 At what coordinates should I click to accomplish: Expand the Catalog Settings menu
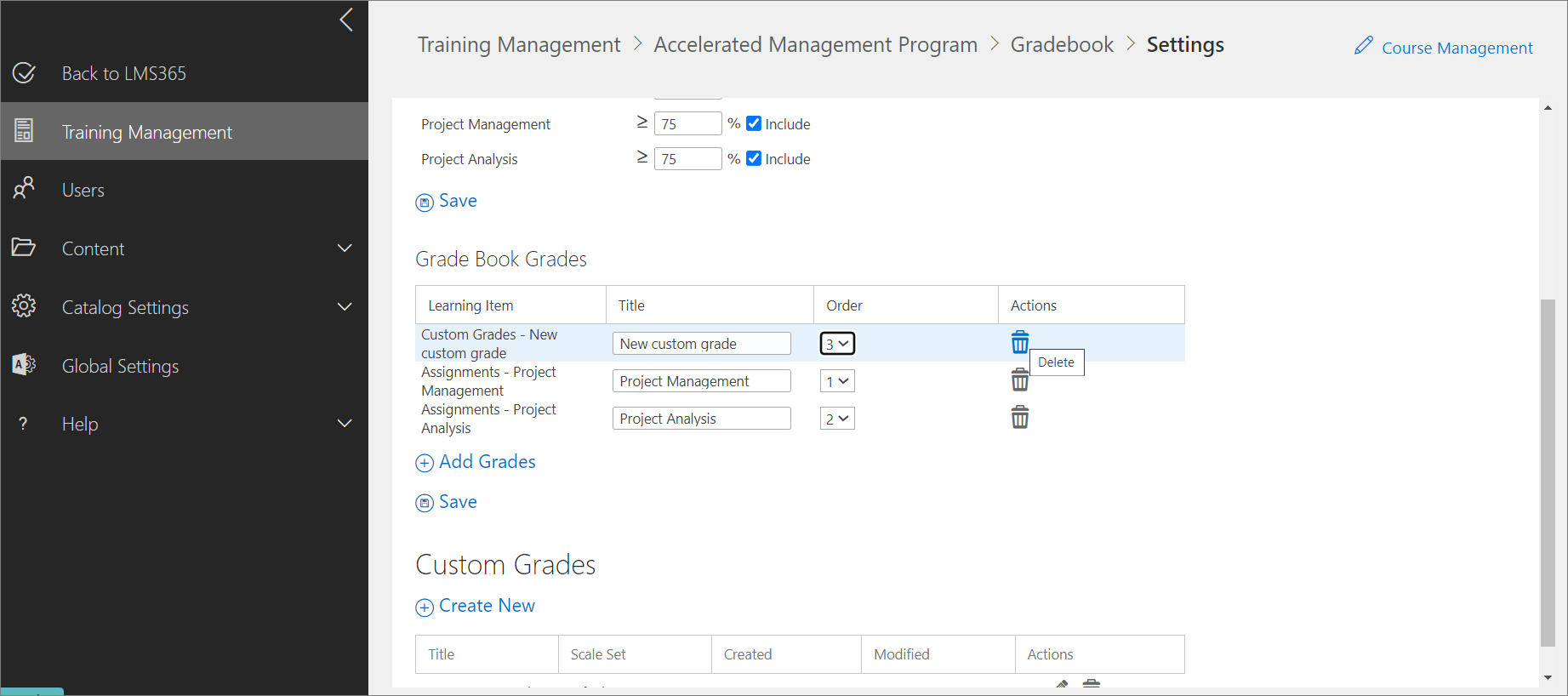(344, 307)
